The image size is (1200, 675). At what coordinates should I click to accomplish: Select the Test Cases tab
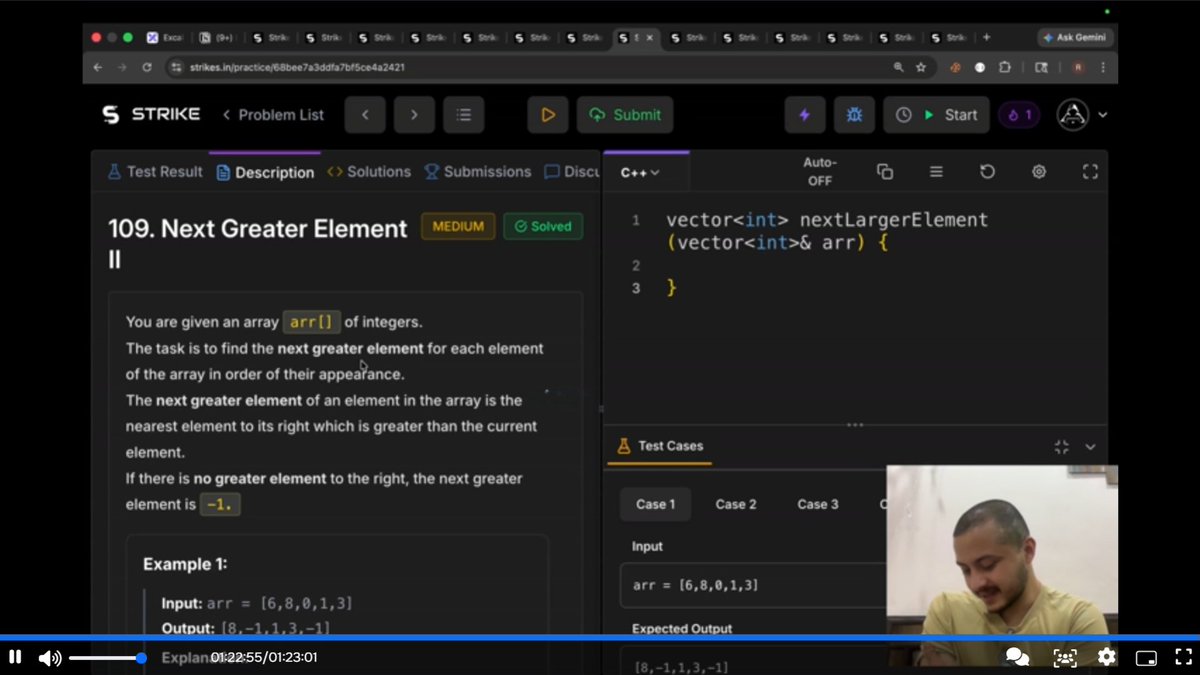point(660,446)
